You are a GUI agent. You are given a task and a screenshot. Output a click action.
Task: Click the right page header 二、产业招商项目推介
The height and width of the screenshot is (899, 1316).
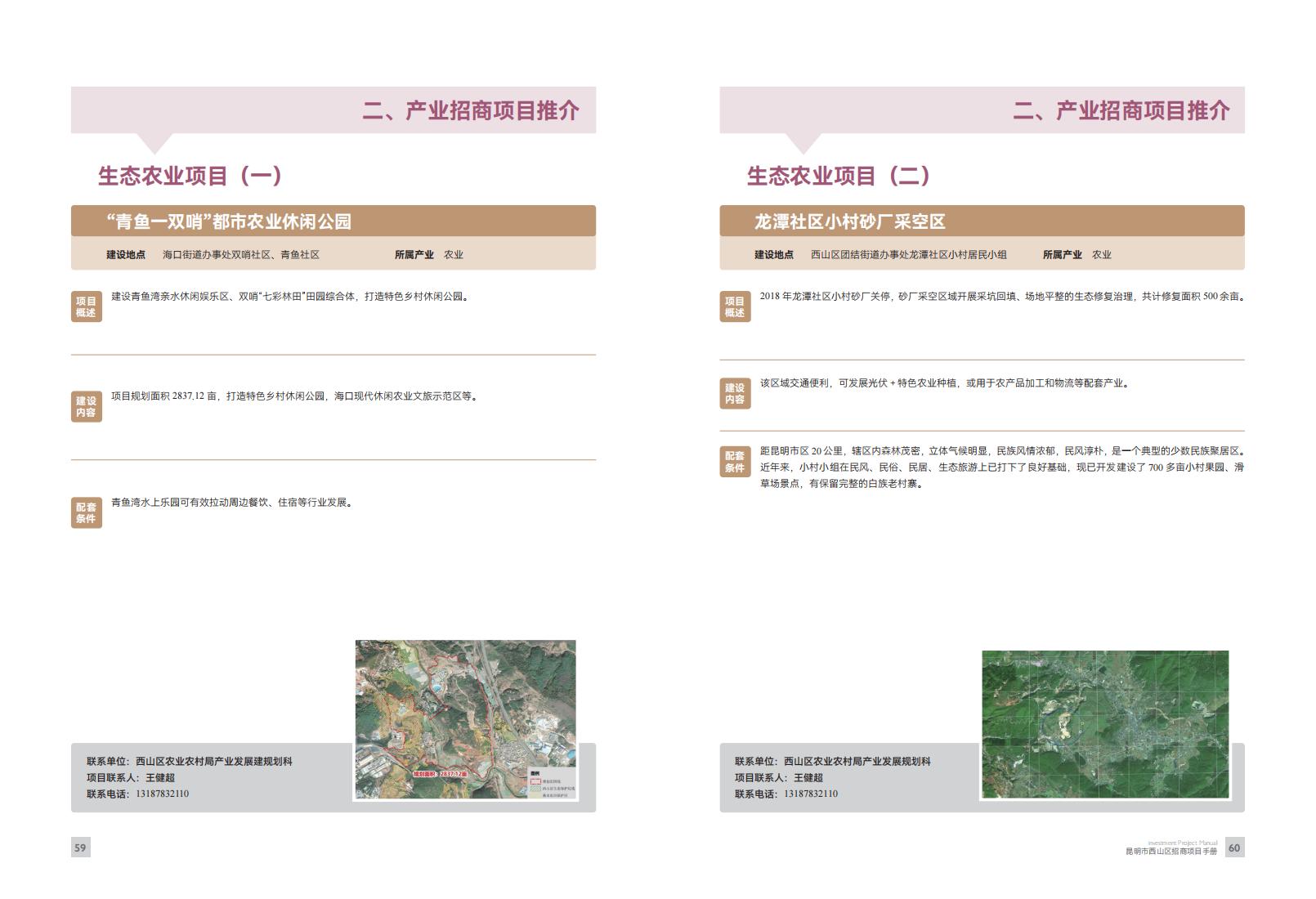pos(1121,110)
